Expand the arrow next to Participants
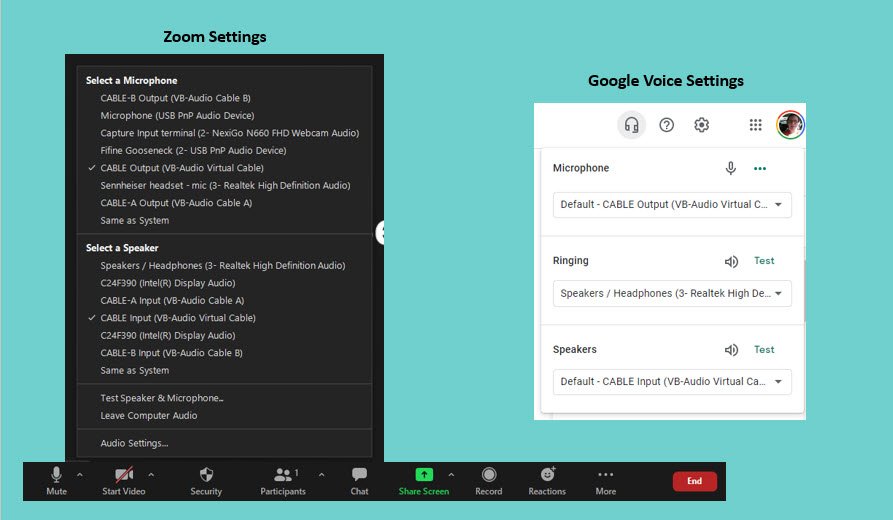 (322, 474)
